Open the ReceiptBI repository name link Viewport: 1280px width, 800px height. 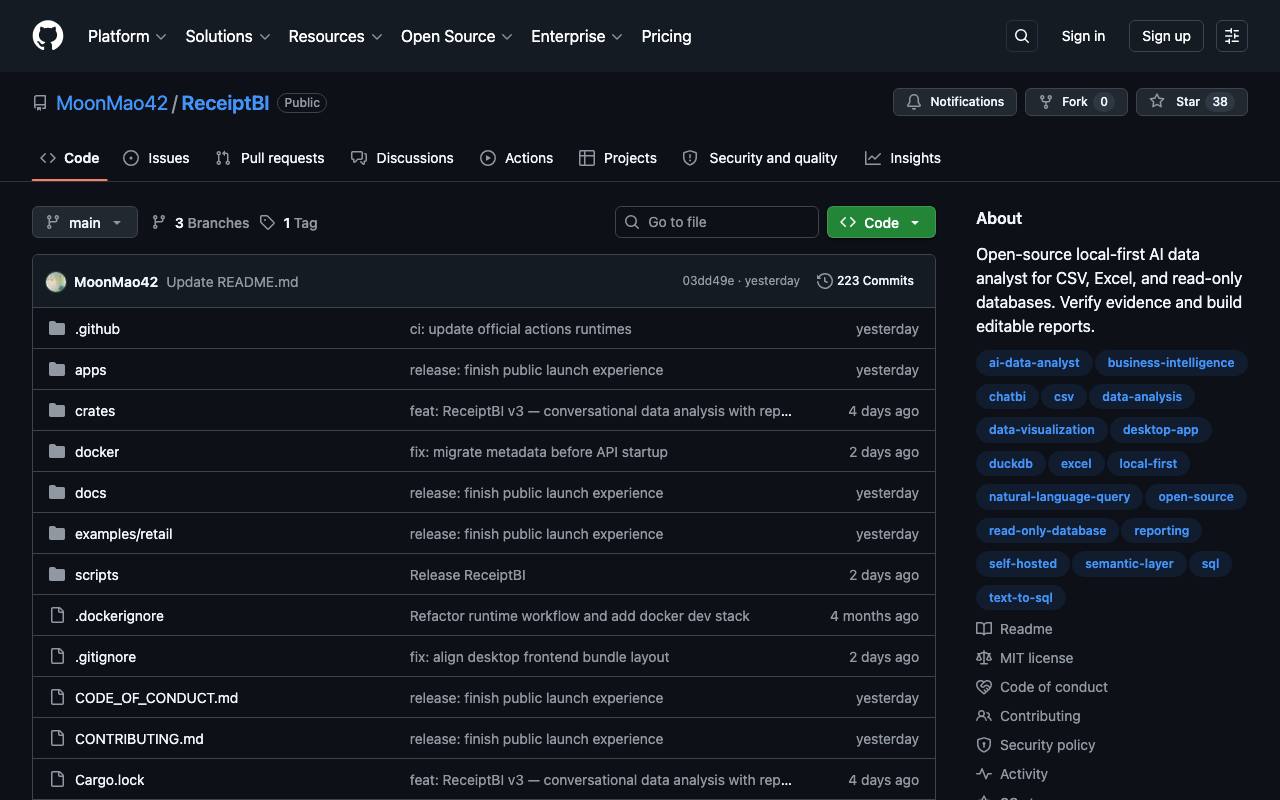(x=225, y=103)
